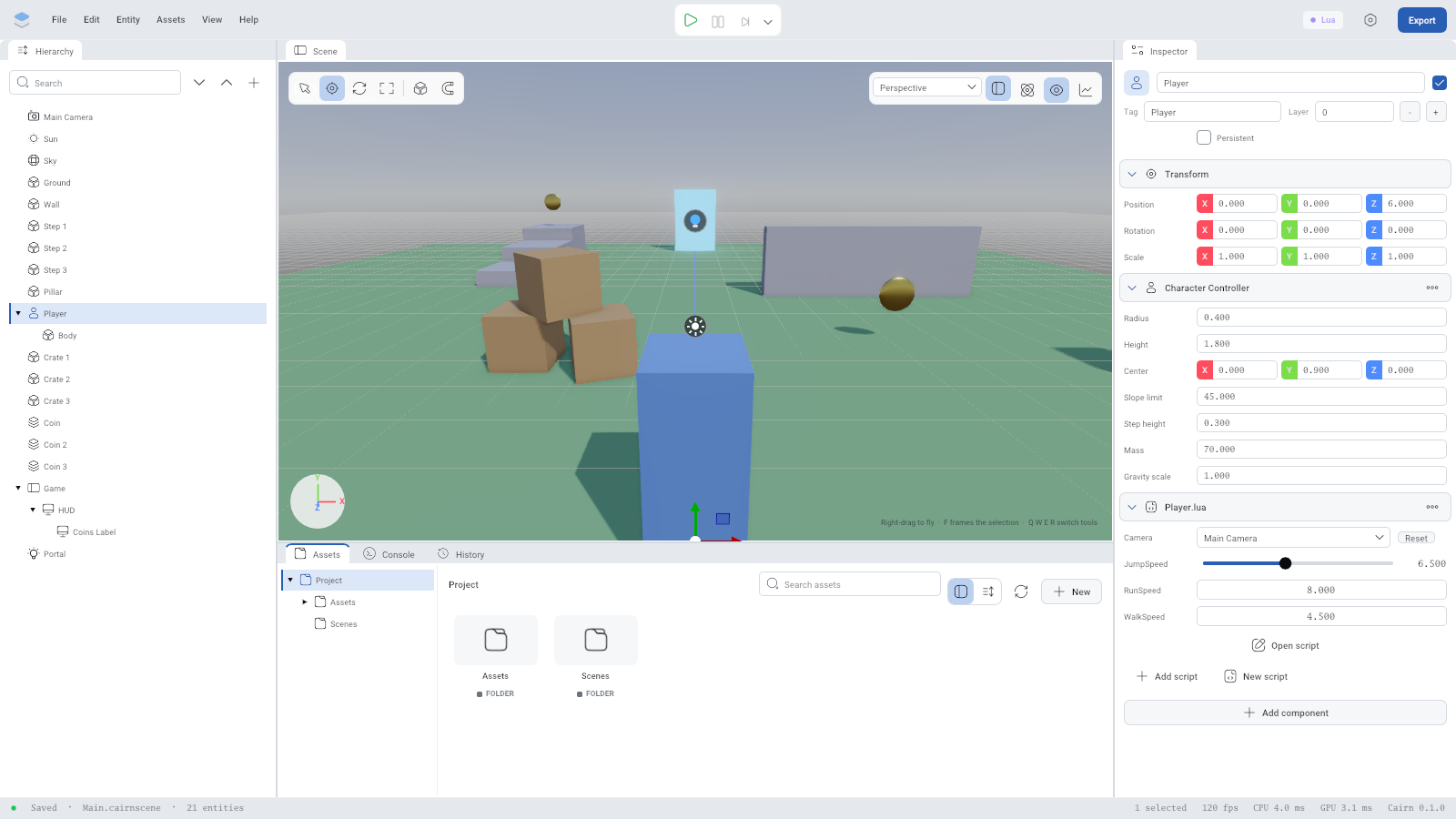
Task: Collapse the Player entity in the hierarchy
Action: tap(18, 313)
